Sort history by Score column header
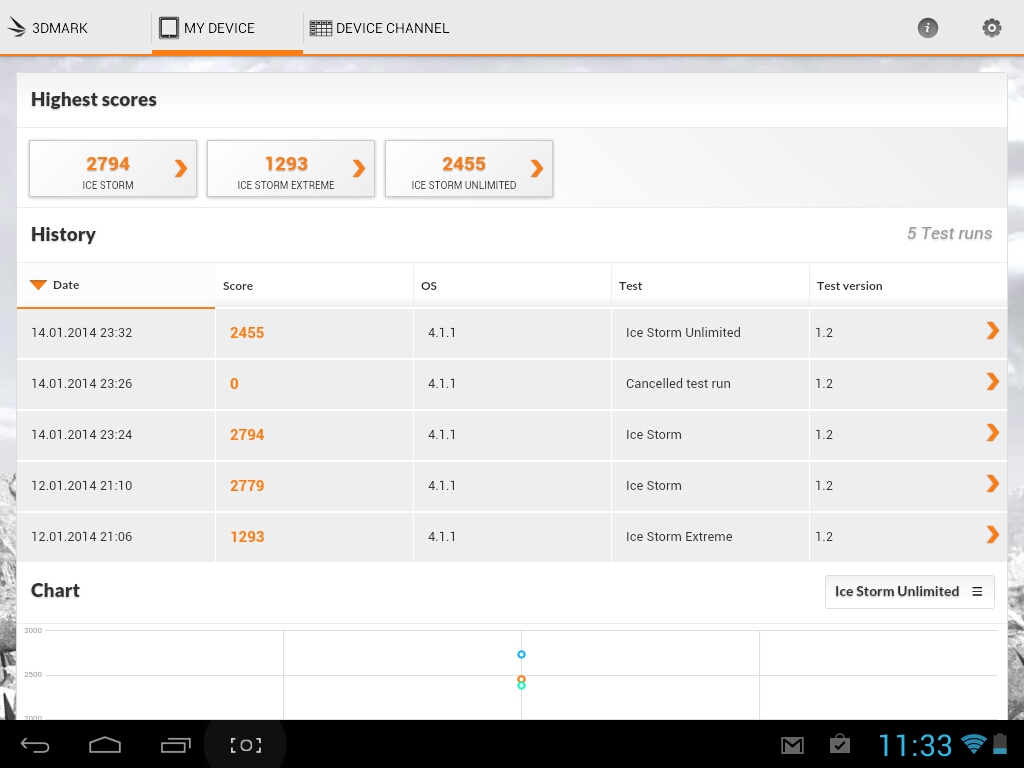 point(314,285)
